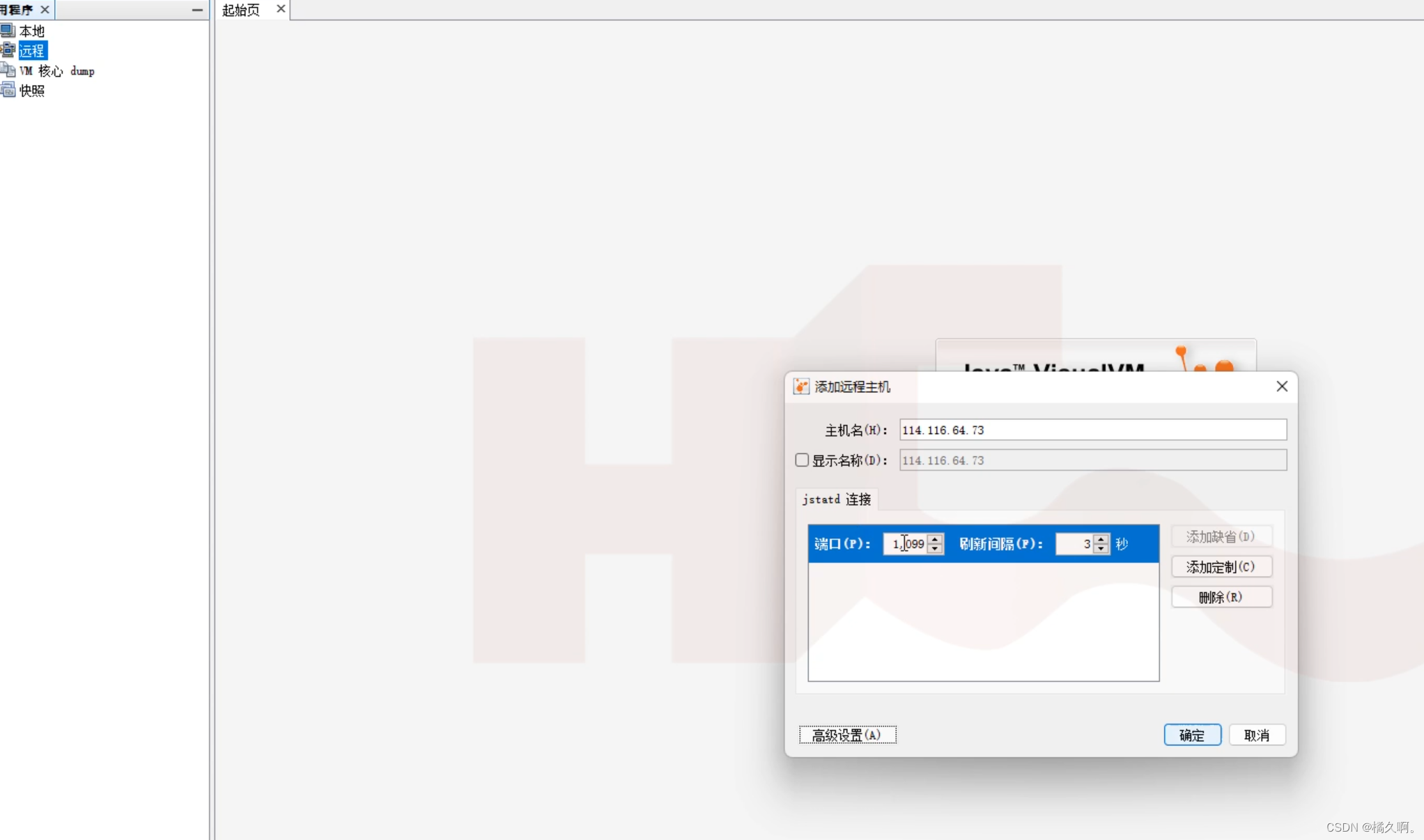Click the 删除 button
The height and width of the screenshot is (840, 1424).
coord(1221,598)
